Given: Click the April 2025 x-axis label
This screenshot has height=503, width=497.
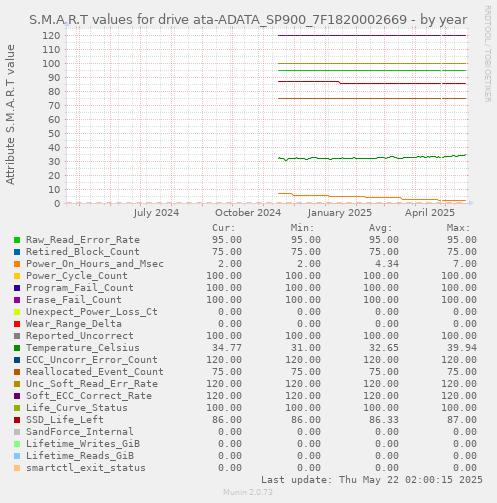Looking at the screenshot, I should pyautogui.click(x=430, y=213).
